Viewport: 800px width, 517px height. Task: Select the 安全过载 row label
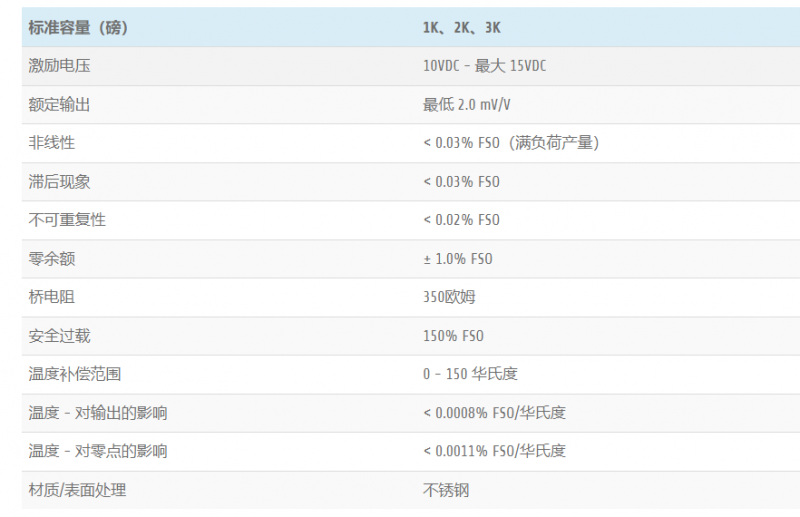[60, 336]
